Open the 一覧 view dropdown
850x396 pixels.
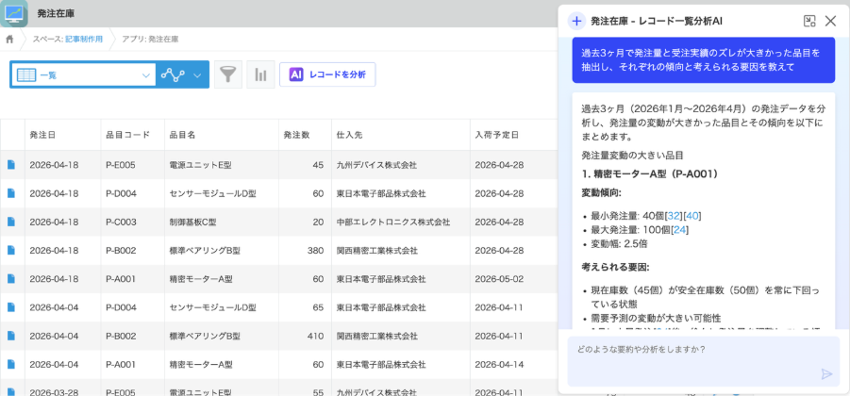(83, 75)
